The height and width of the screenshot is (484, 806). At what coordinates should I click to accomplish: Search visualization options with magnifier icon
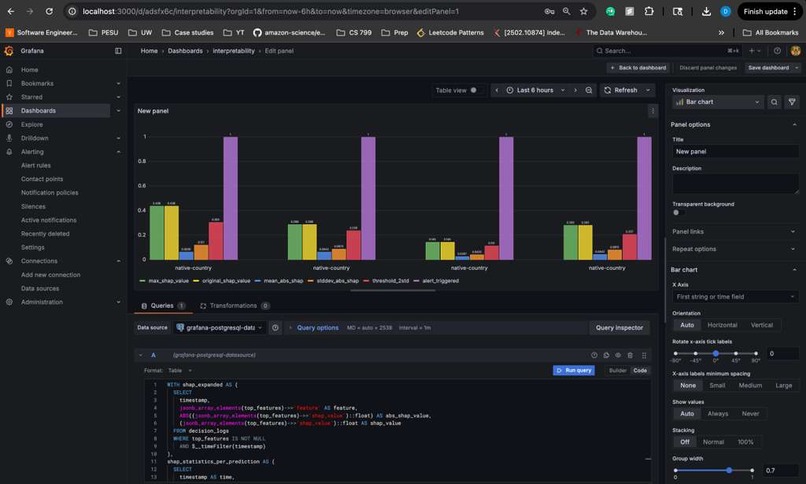point(774,102)
